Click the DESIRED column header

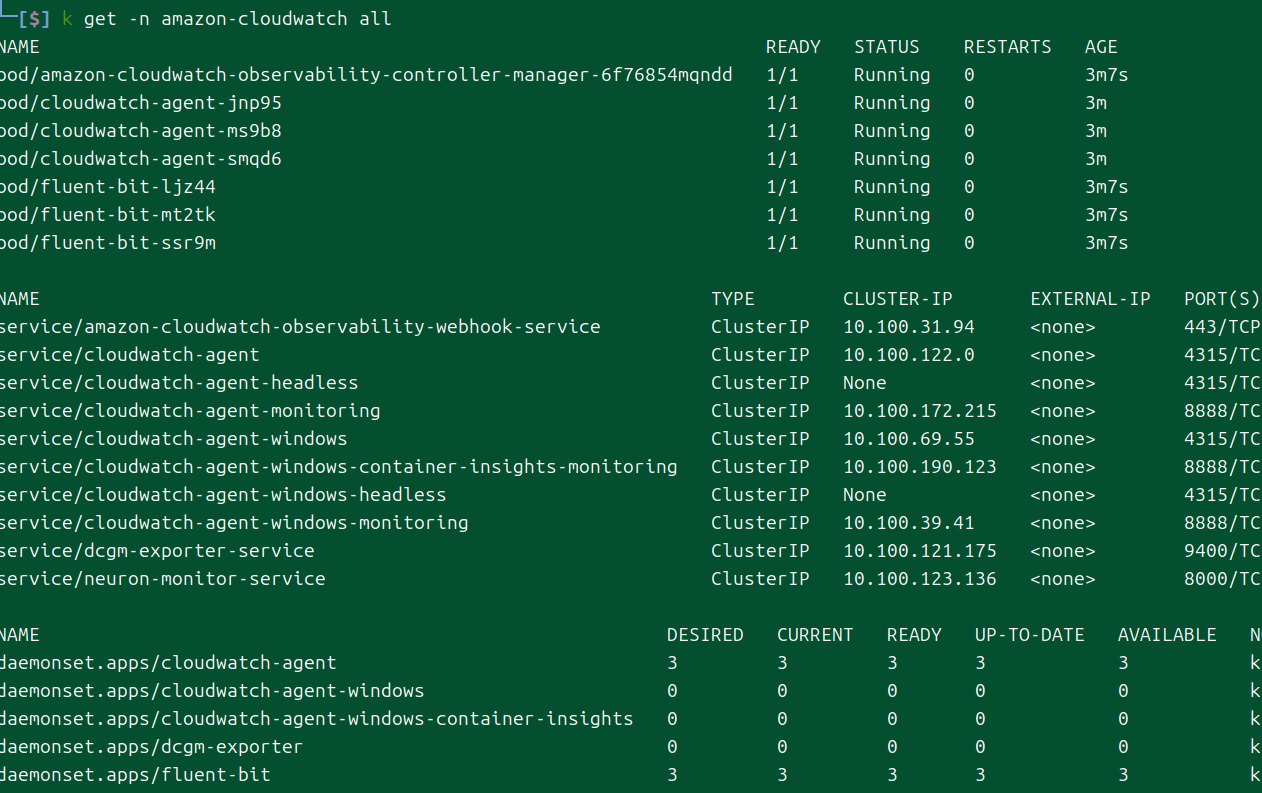point(705,635)
